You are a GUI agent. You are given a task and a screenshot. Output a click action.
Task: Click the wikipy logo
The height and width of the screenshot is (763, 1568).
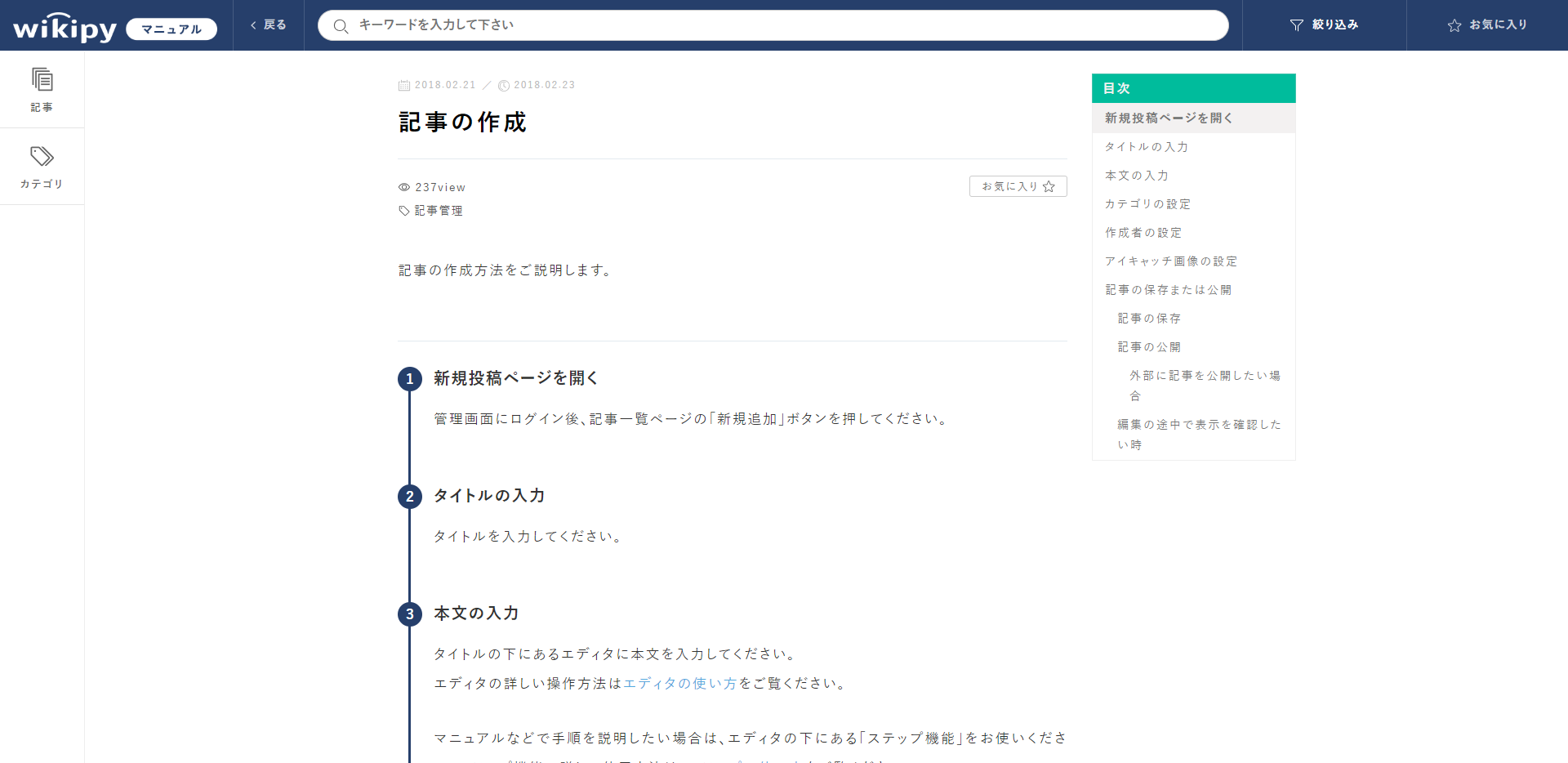click(64, 25)
